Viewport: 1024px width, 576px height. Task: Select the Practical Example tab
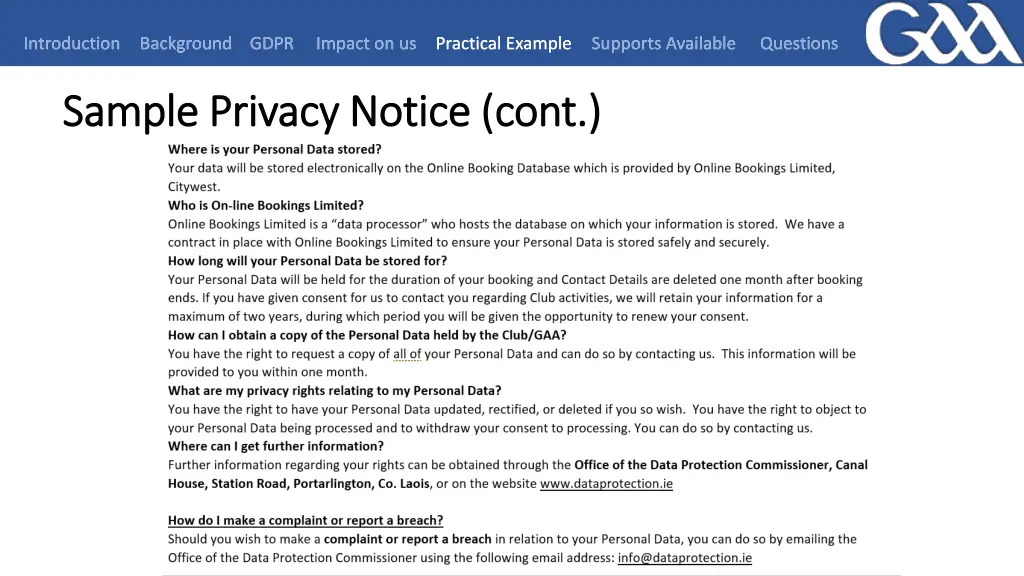(x=504, y=44)
